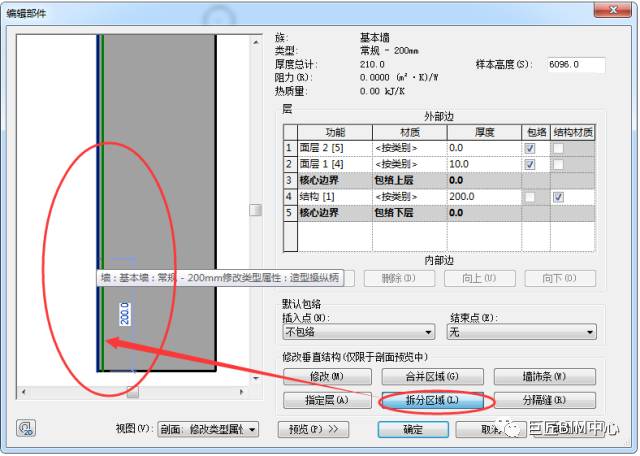Image resolution: width=640 pixels, height=456 pixels.
Task: Click the 合并区域(G) button
Action: 432,376
